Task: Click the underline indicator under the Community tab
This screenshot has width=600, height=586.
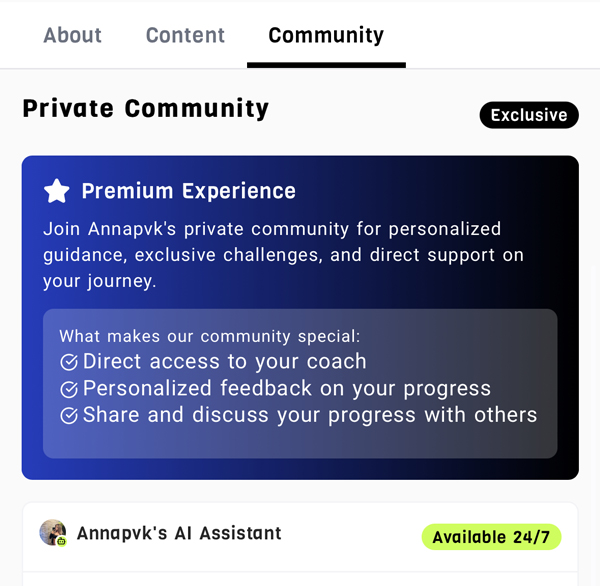Action: click(326, 65)
